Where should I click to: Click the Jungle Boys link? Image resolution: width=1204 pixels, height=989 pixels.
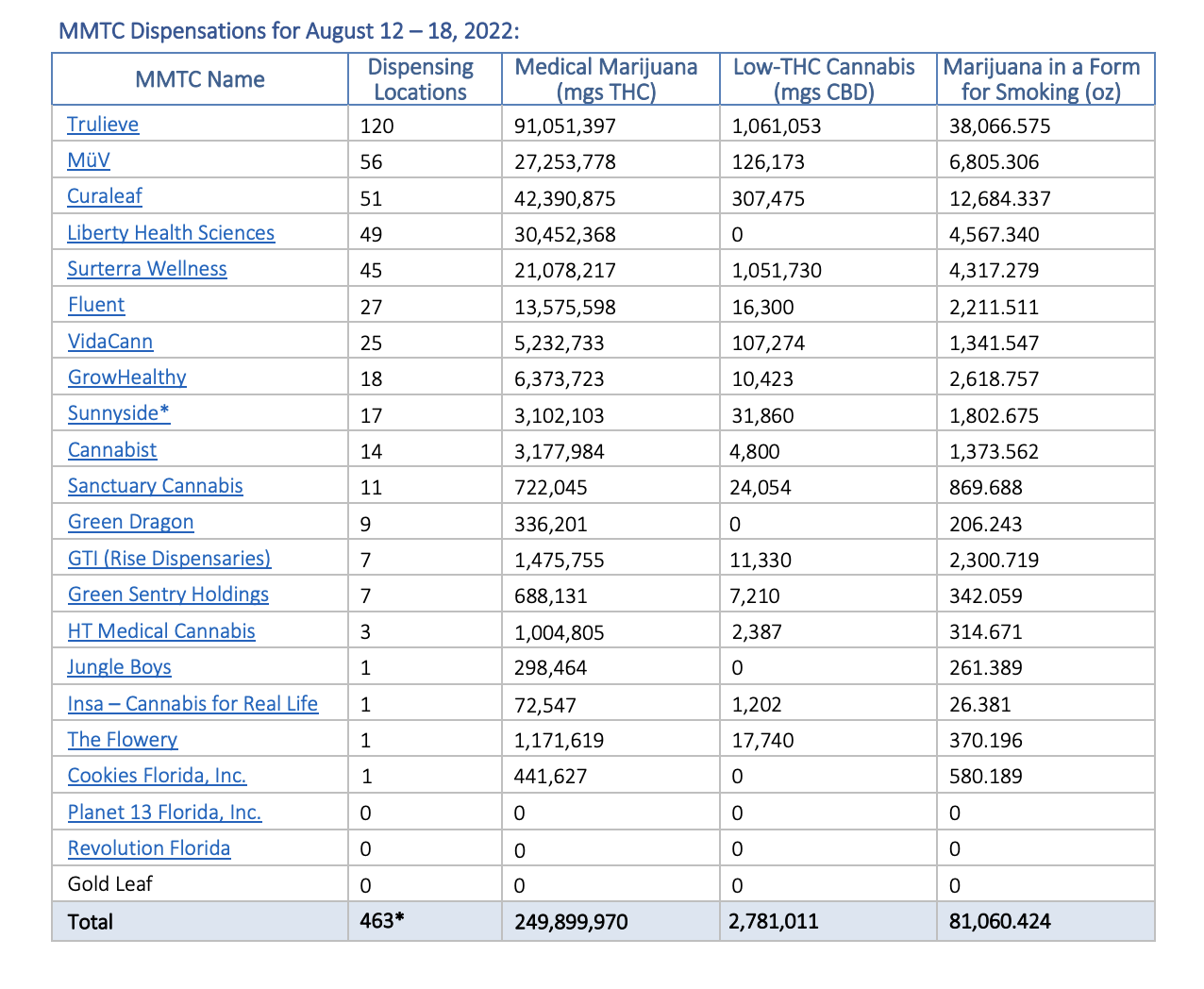click(119, 667)
